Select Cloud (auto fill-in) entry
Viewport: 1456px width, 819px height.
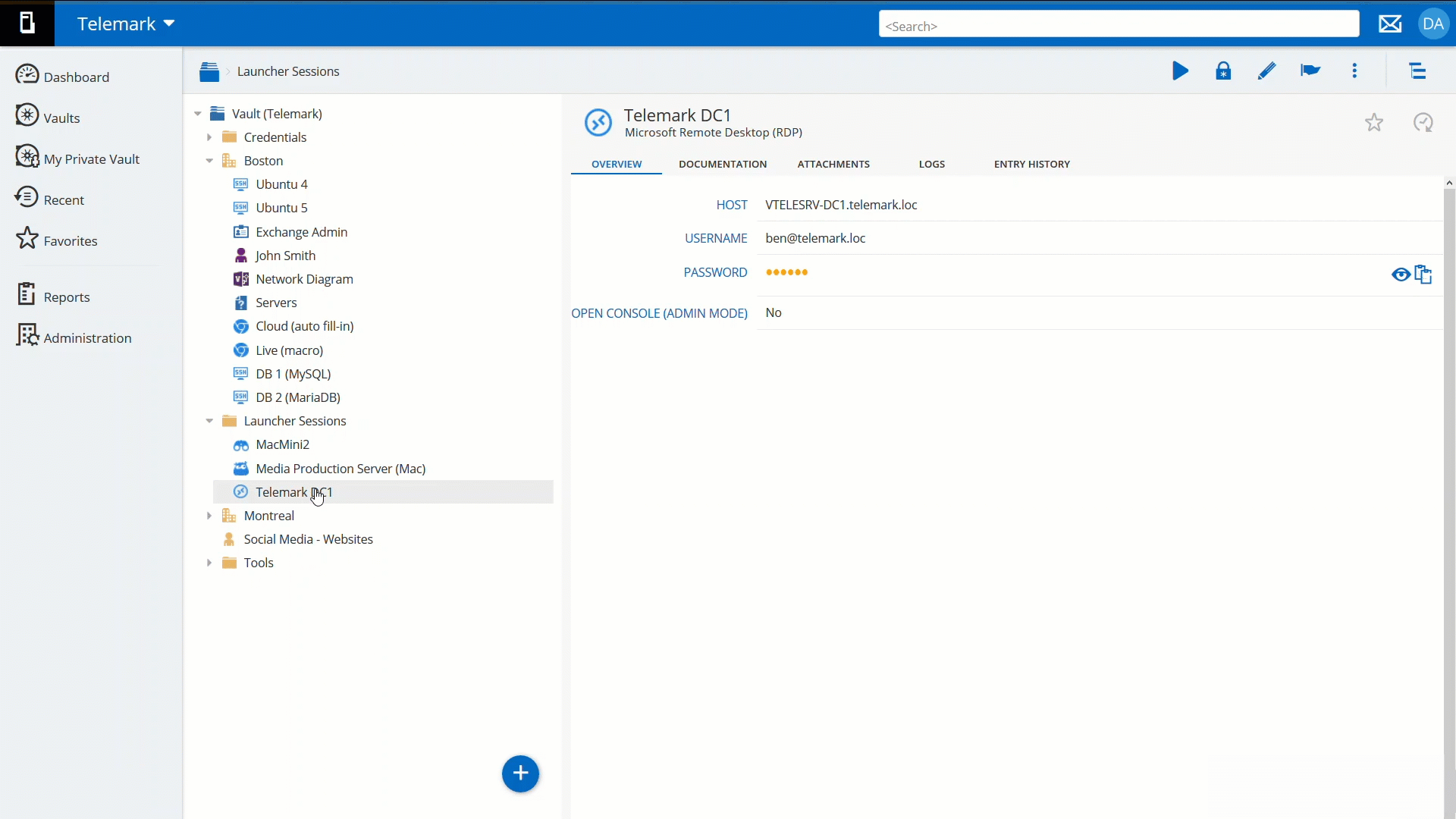(304, 326)
